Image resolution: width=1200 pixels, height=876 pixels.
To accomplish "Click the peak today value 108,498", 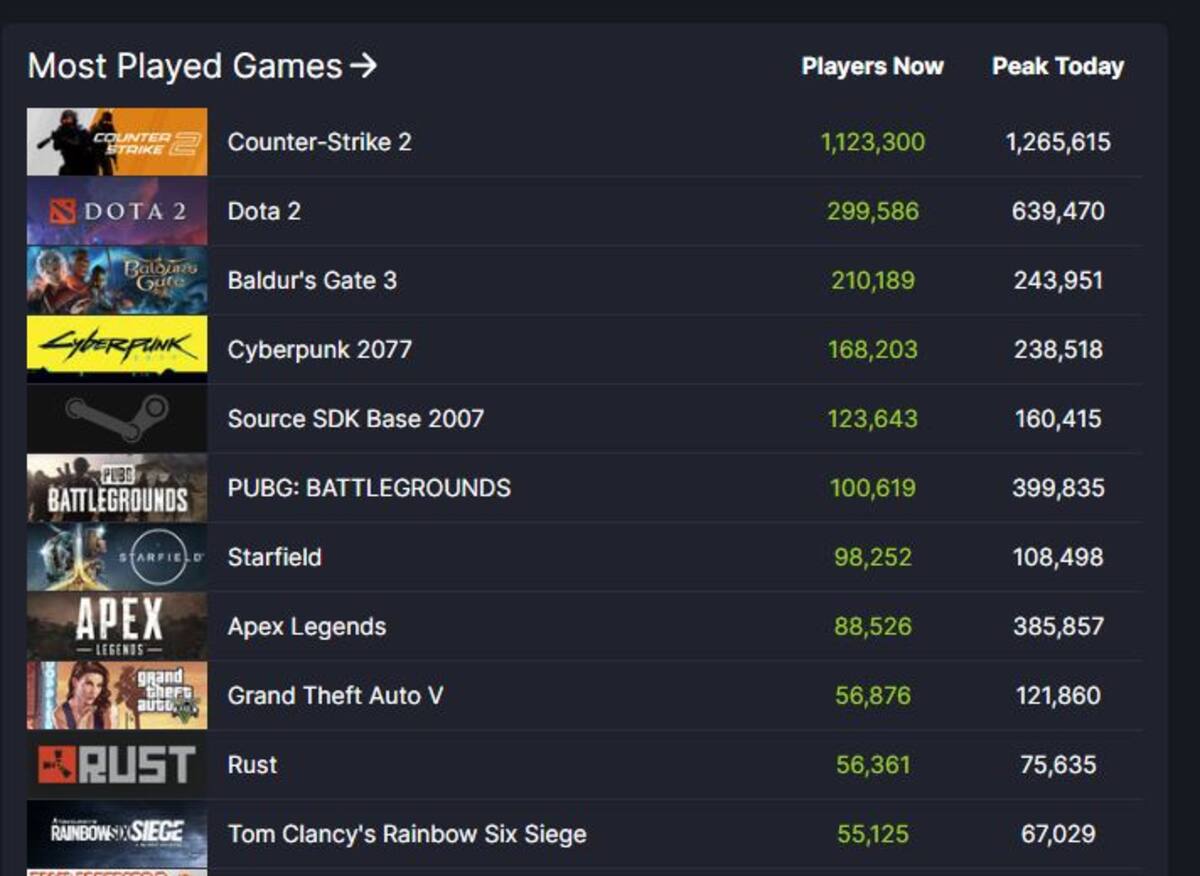I will pyautogui.click(x=1058, y=557).
